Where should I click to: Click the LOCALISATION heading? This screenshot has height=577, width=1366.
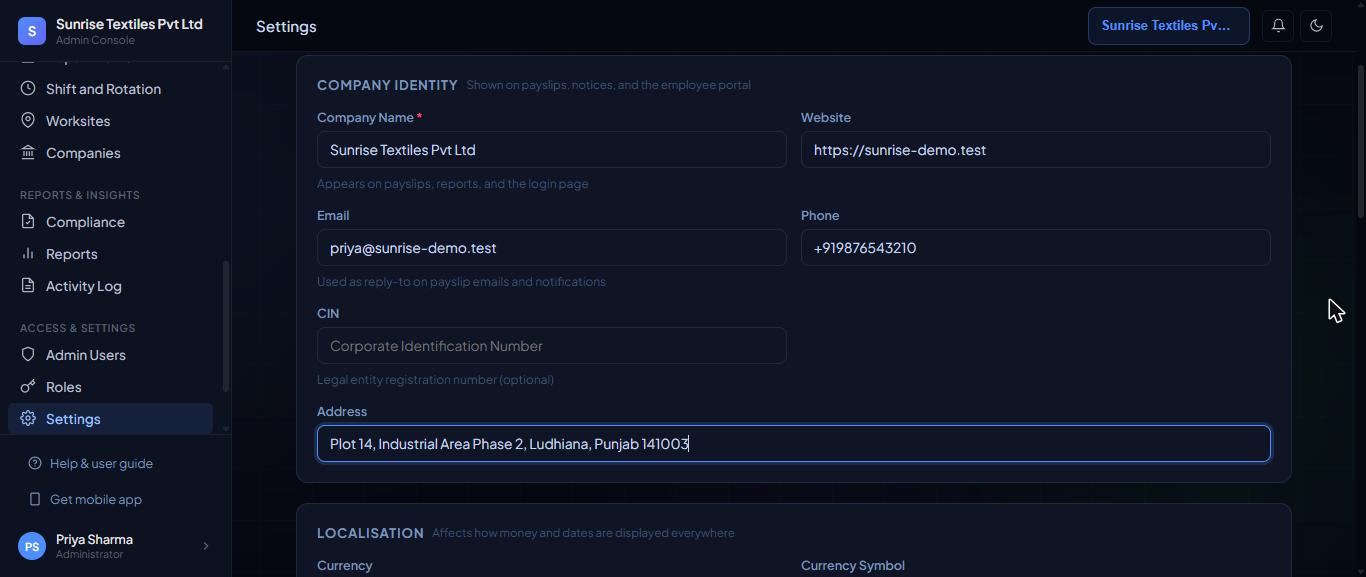[370, 533]
